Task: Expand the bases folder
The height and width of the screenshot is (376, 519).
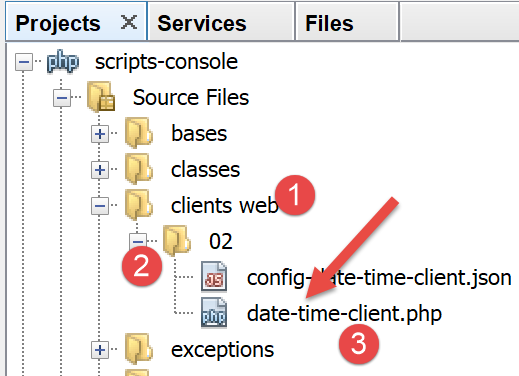Action: point(100,134)
